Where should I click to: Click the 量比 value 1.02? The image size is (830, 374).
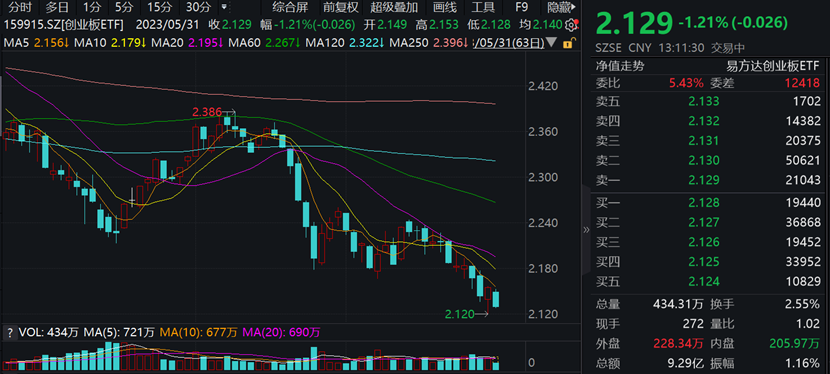[807, 324]
